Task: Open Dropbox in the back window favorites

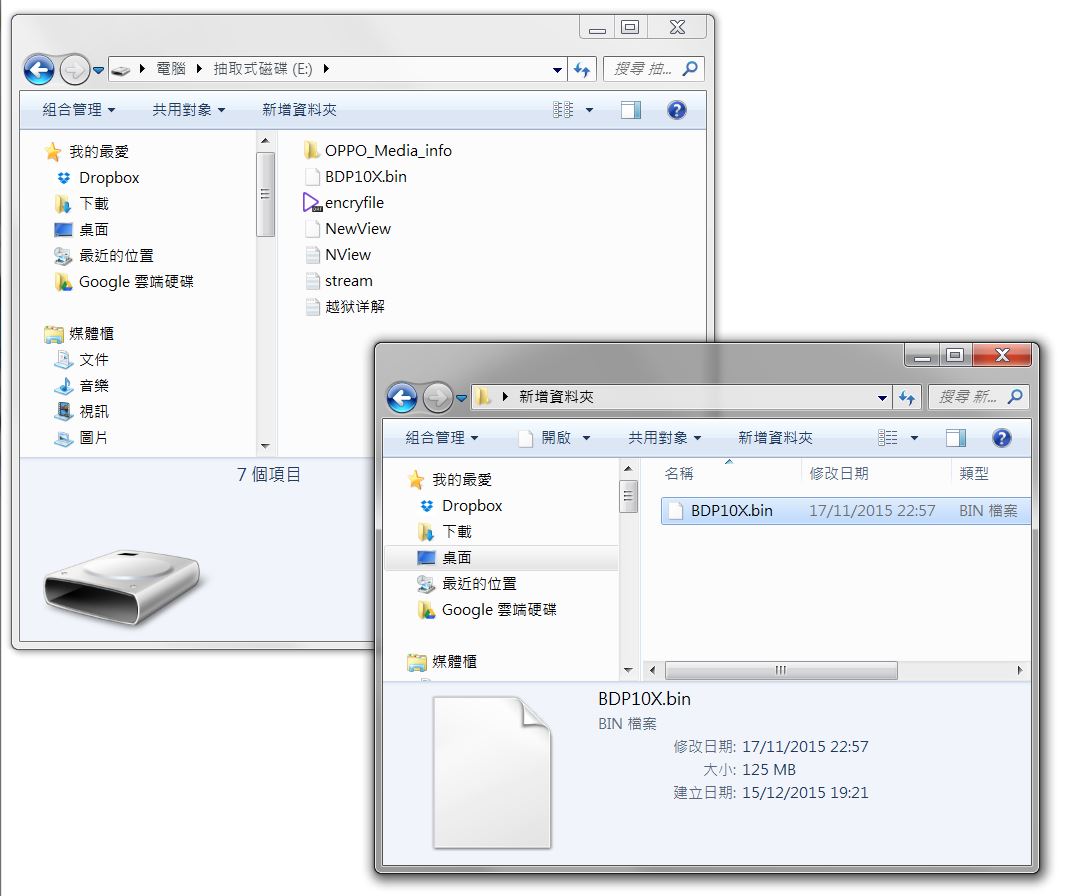Action: pyautogui.click(x=108, y=178)
